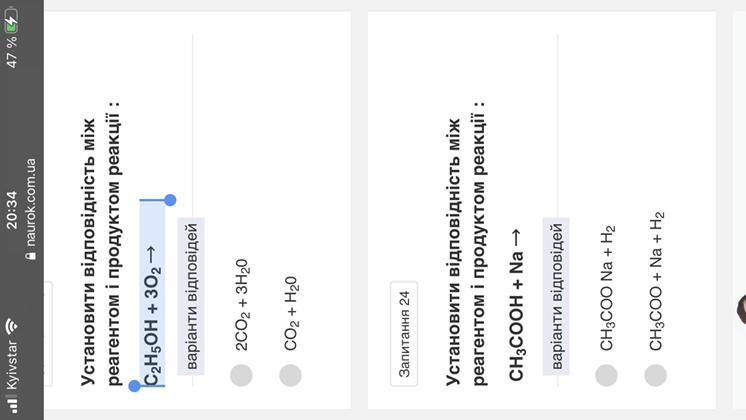Tap варіанти відповідей label in first question

(x=191, y=296)
